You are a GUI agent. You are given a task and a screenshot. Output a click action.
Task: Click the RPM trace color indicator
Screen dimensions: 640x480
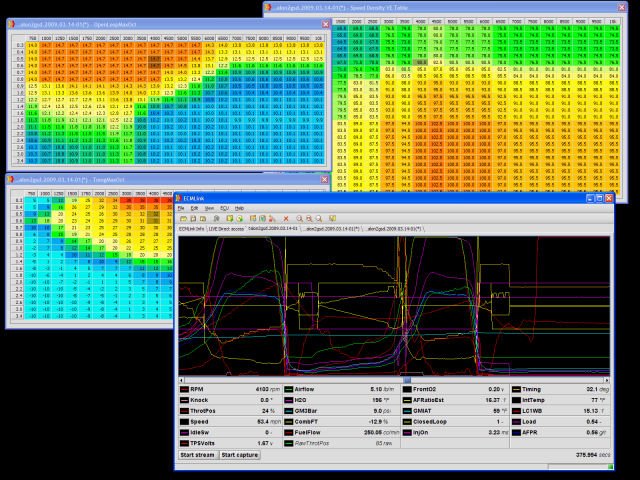(184, 388)
